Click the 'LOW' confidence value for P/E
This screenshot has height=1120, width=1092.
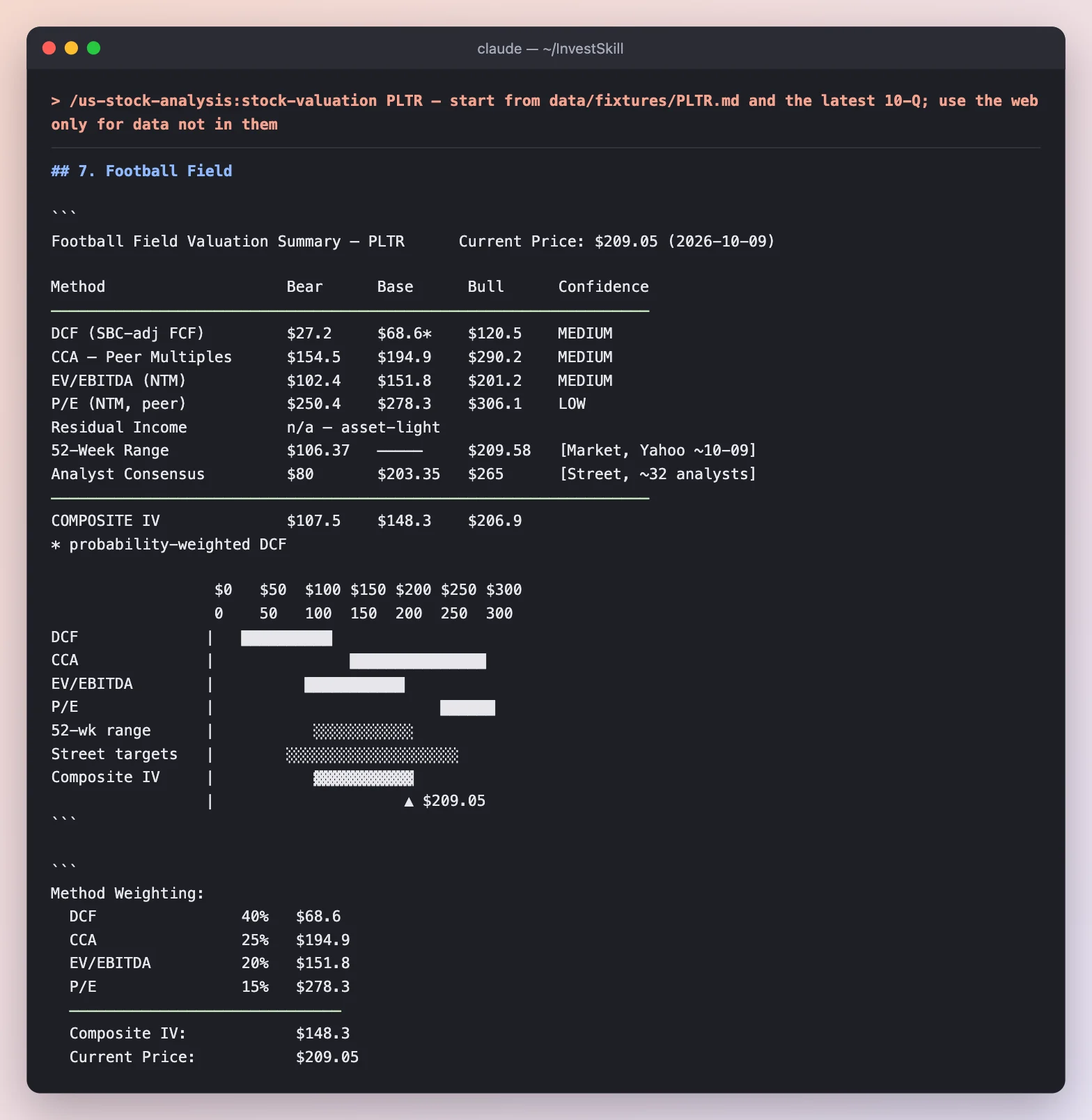(x=572, y=404)
